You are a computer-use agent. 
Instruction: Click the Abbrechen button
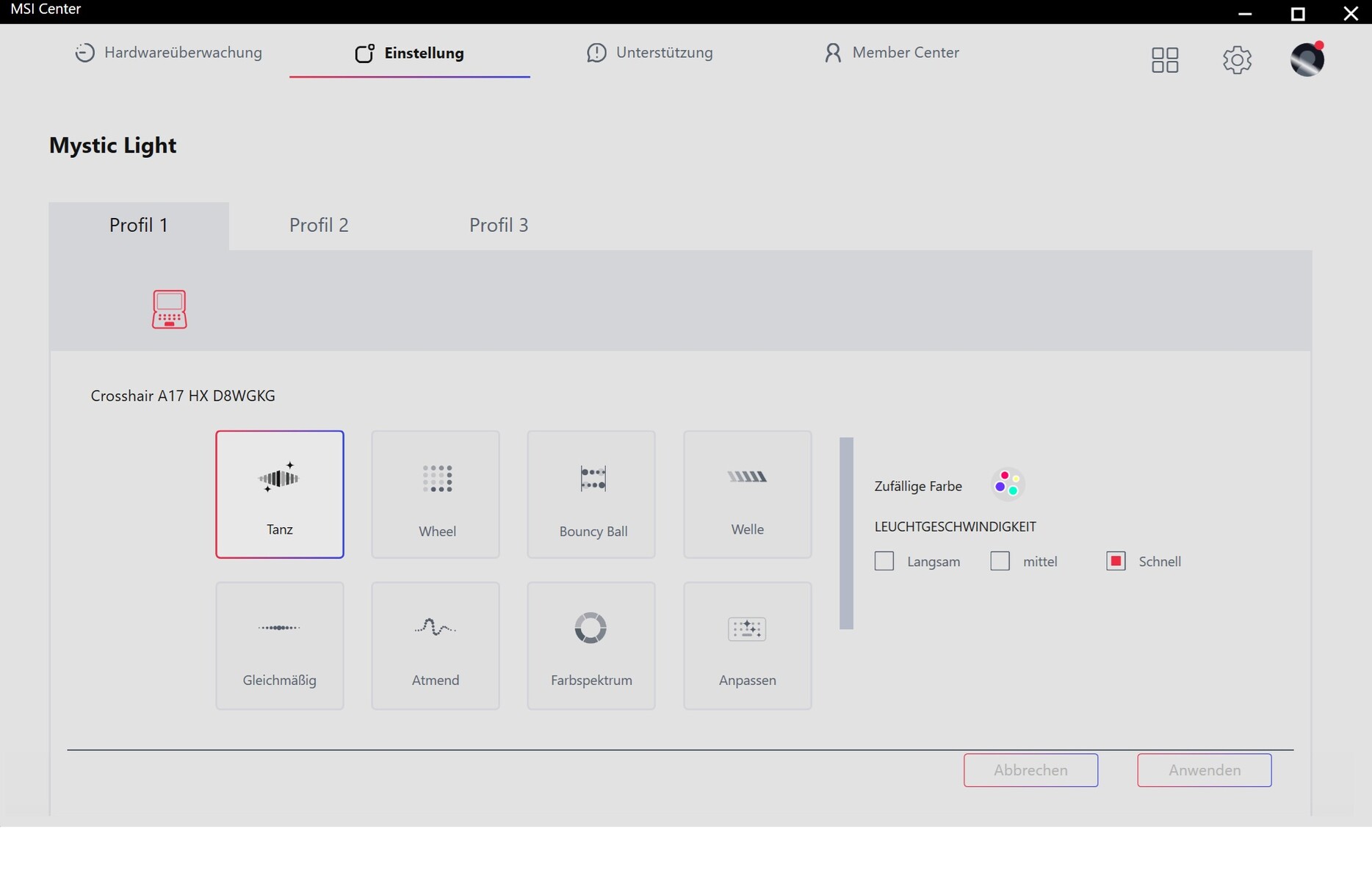click(x=1031, y=770)
